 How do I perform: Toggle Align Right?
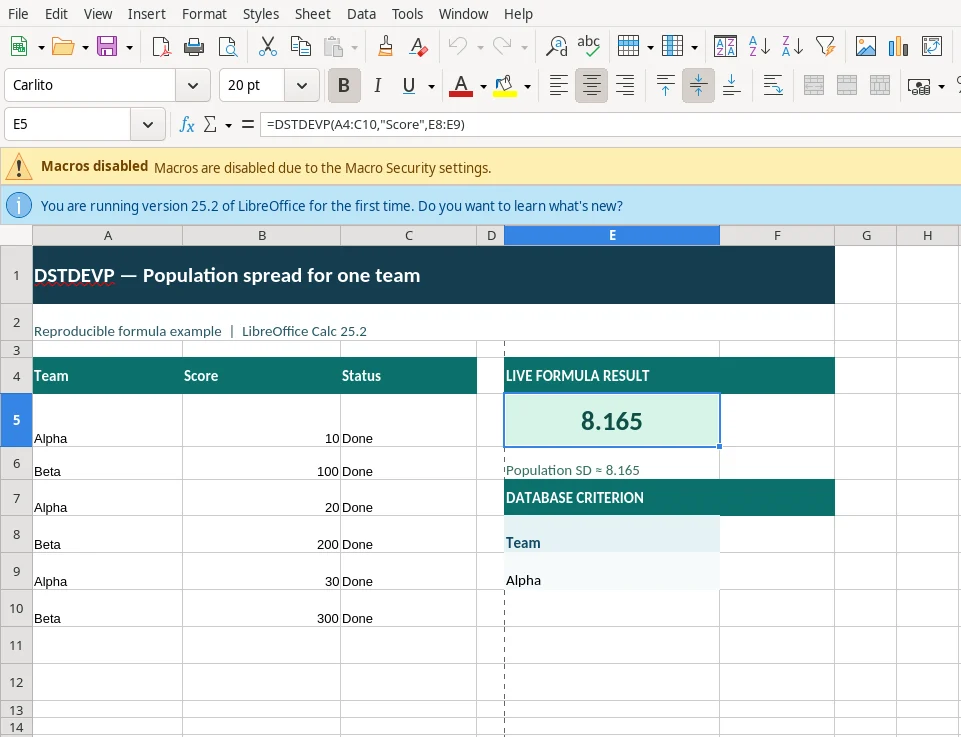click(x=625, y=85)
